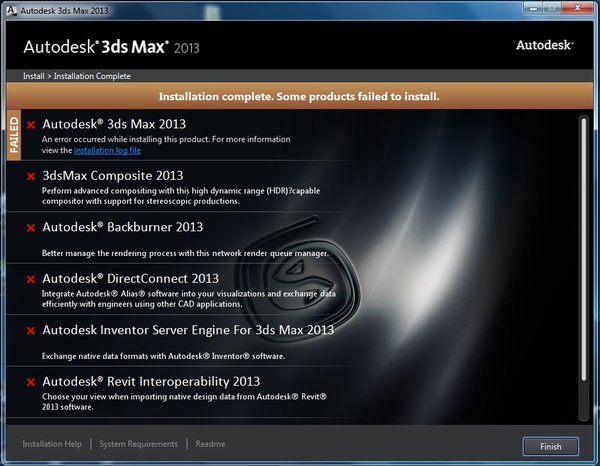Viewport: 600px width, 466px height.
Task: Click the Autodesk 3ds Max 2013 header logo
Action: coord(111,47)
